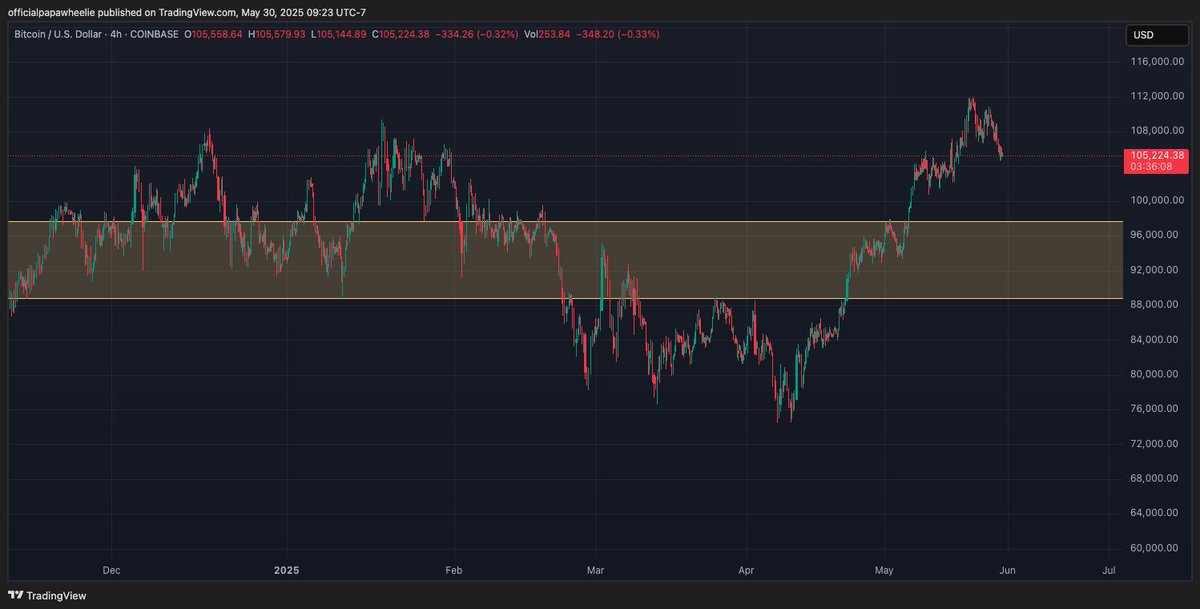This screenshot has height=609, width=1200.
Task: Click the 03:36:08 candle countdown timer
Action: (1151, 167)
